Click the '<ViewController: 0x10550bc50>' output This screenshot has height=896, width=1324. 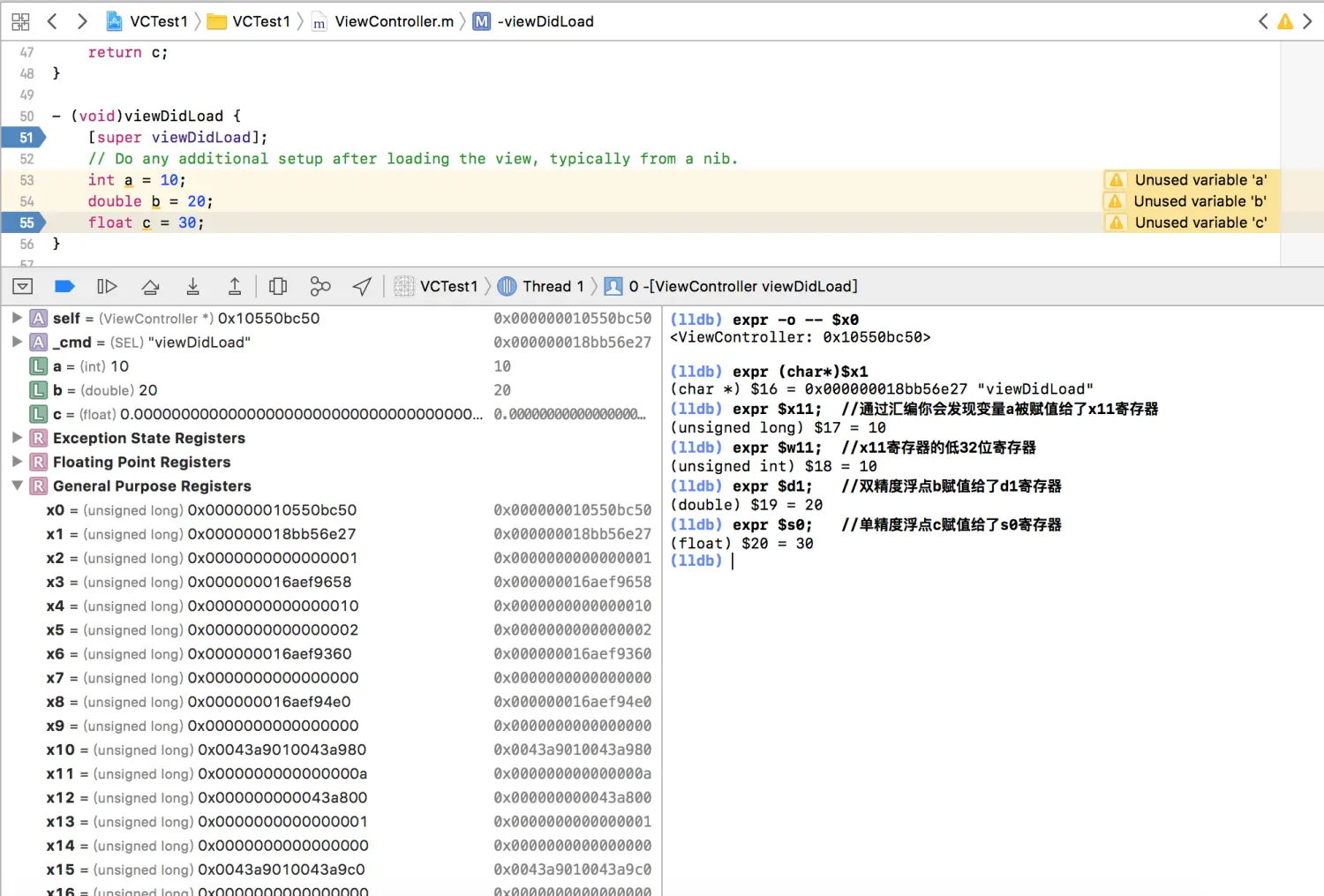tap(800, 337)
